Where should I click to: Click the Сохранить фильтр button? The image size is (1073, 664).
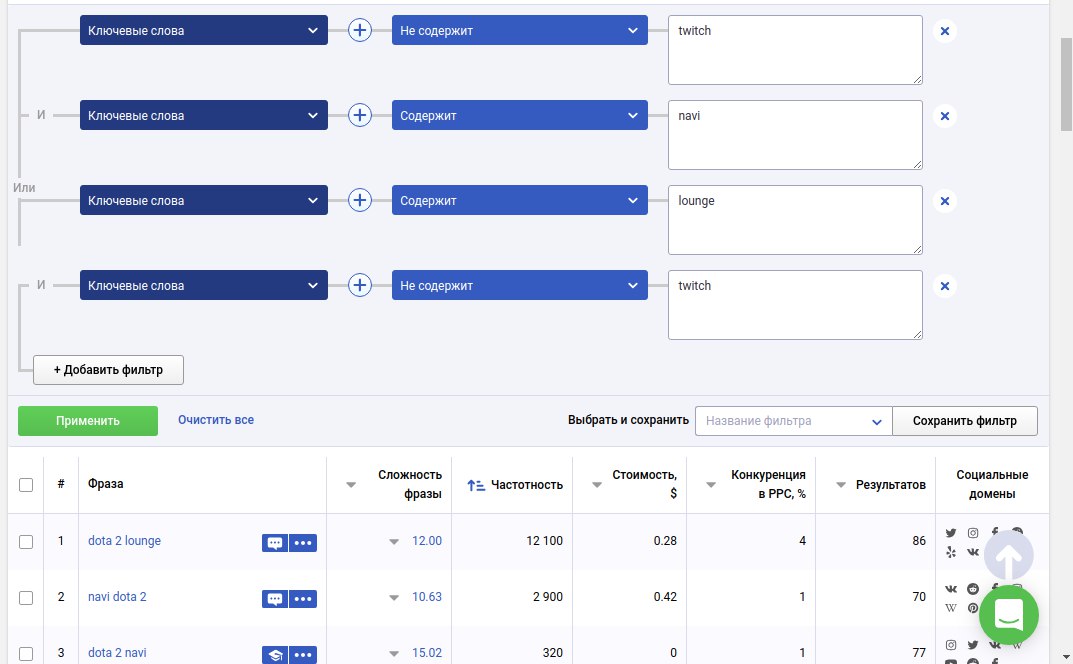click(965, 421)
